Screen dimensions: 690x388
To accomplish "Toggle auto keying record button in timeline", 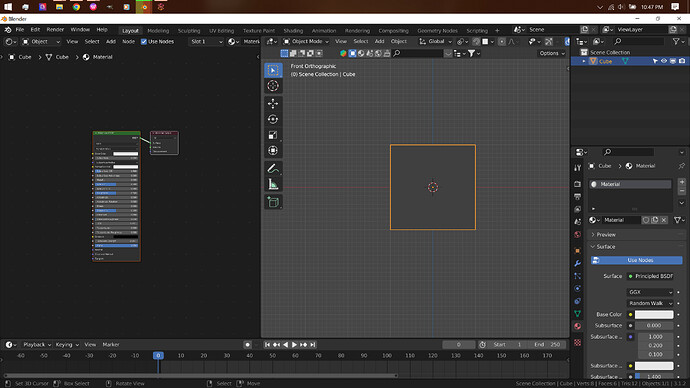I will (247, 344).
